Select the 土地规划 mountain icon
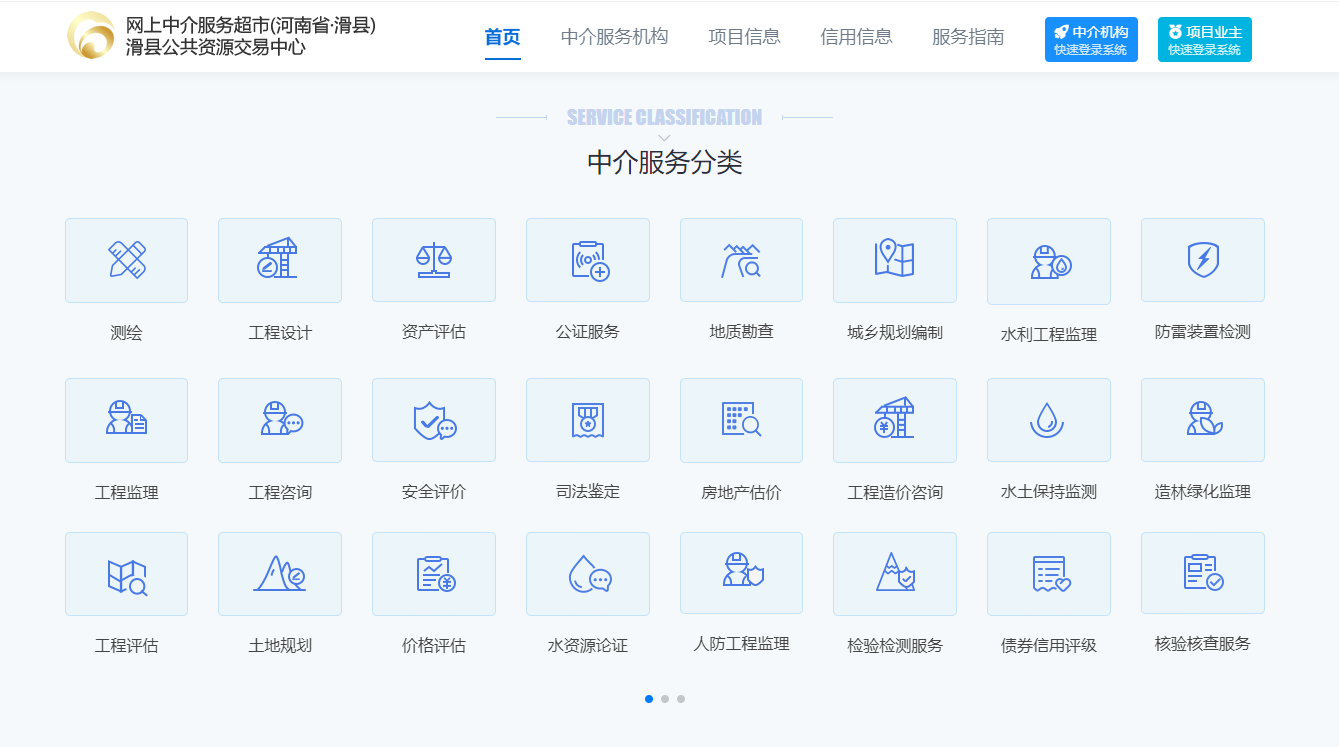The image size is (1339, 747). coord(279,574)
